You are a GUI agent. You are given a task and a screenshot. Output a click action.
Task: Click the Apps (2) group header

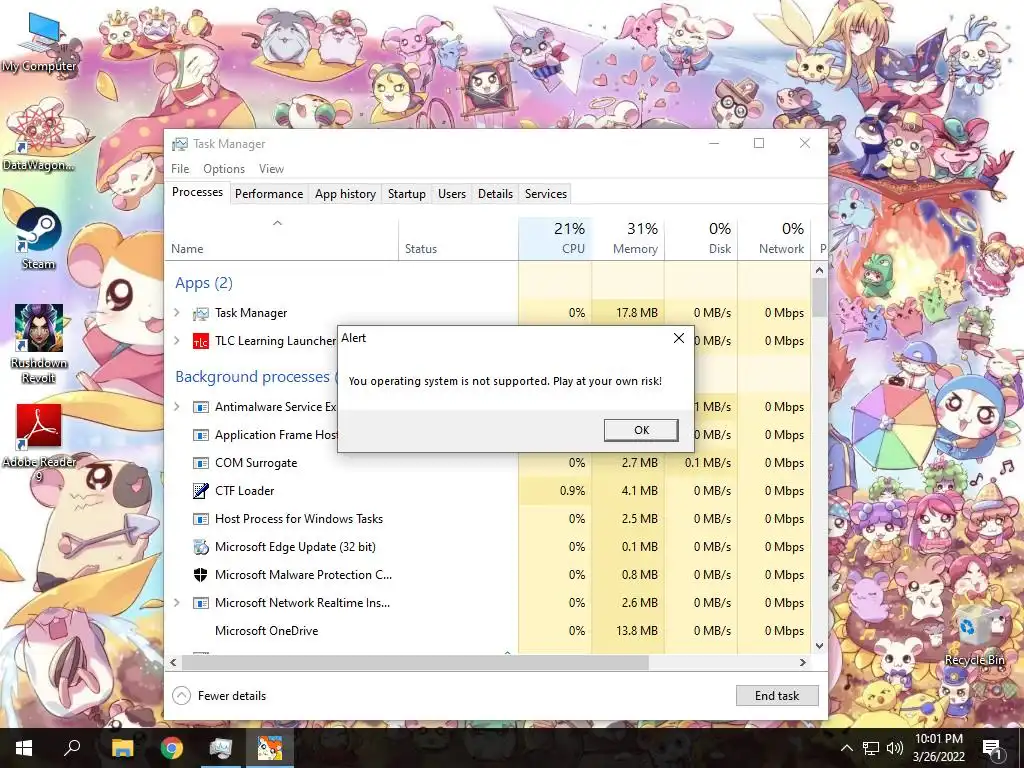click(204, 283)
